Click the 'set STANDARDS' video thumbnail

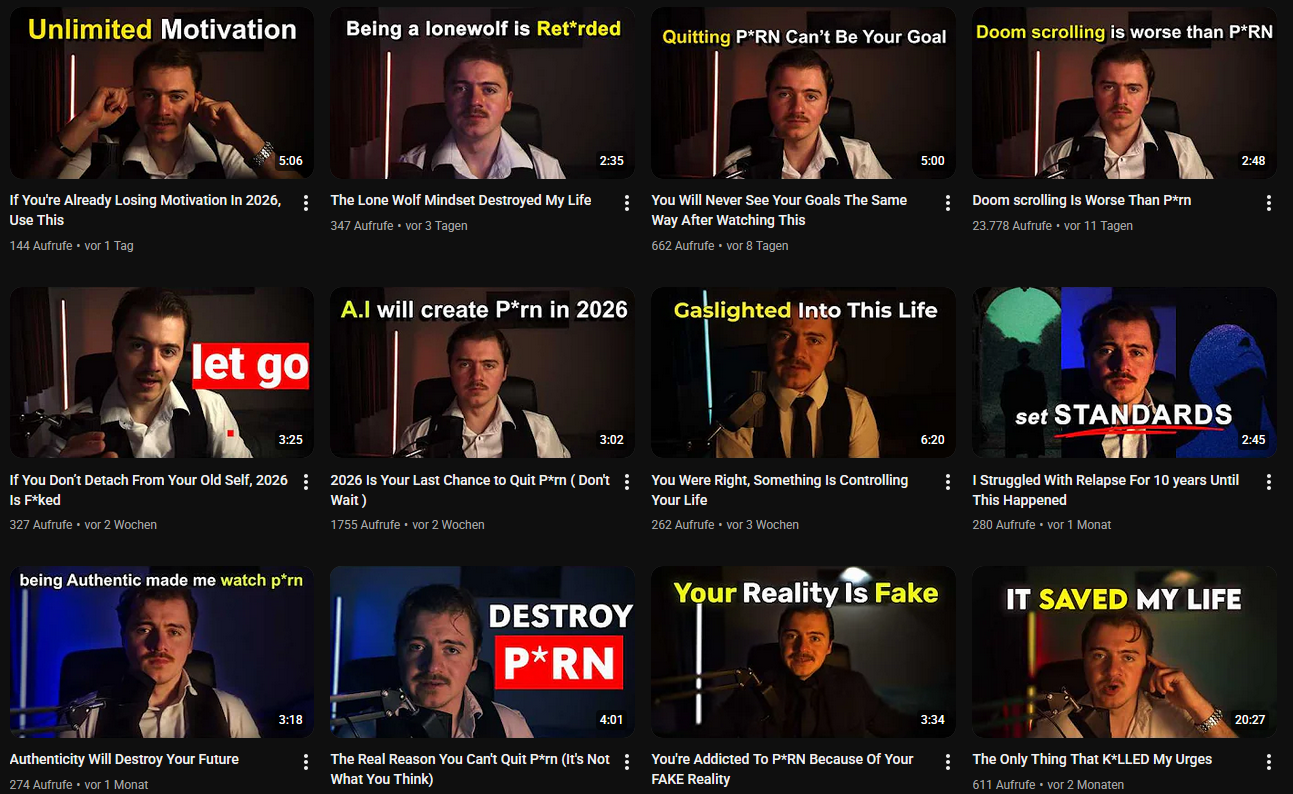(x=1124, y=373)
